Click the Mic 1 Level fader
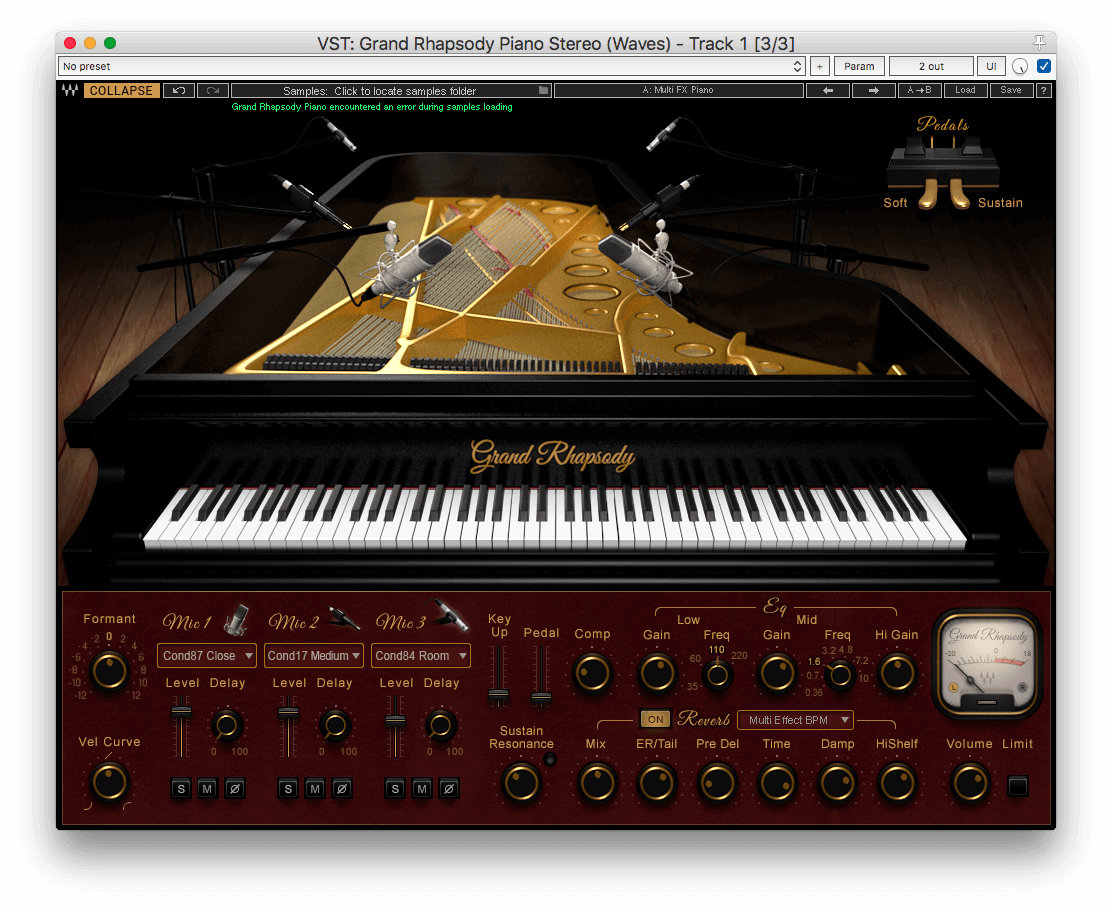The width and height of the screenshot is (1112, 910). [x=182, y=712]
